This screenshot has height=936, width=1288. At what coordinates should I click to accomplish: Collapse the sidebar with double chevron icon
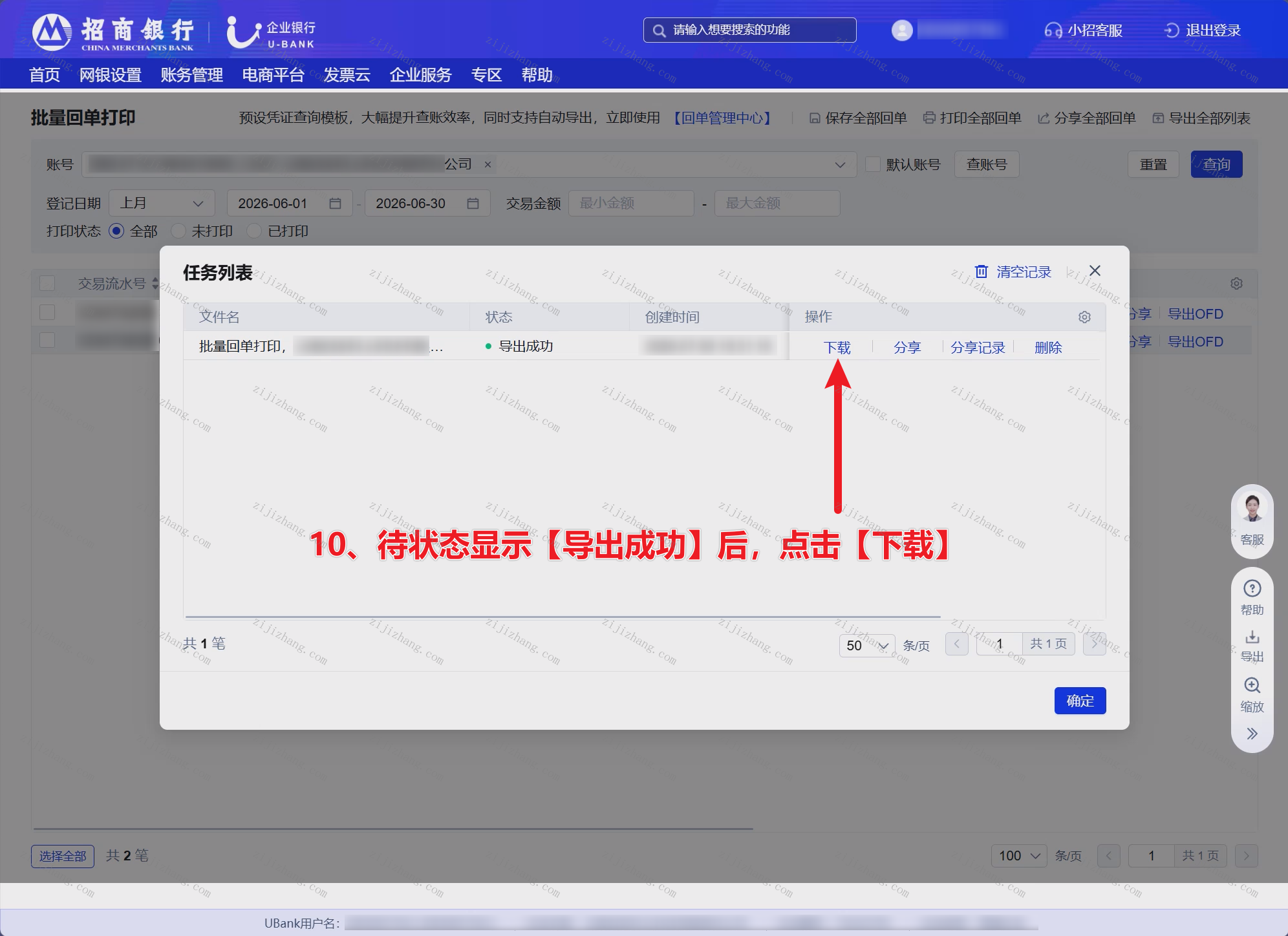tap(1252, 734)
